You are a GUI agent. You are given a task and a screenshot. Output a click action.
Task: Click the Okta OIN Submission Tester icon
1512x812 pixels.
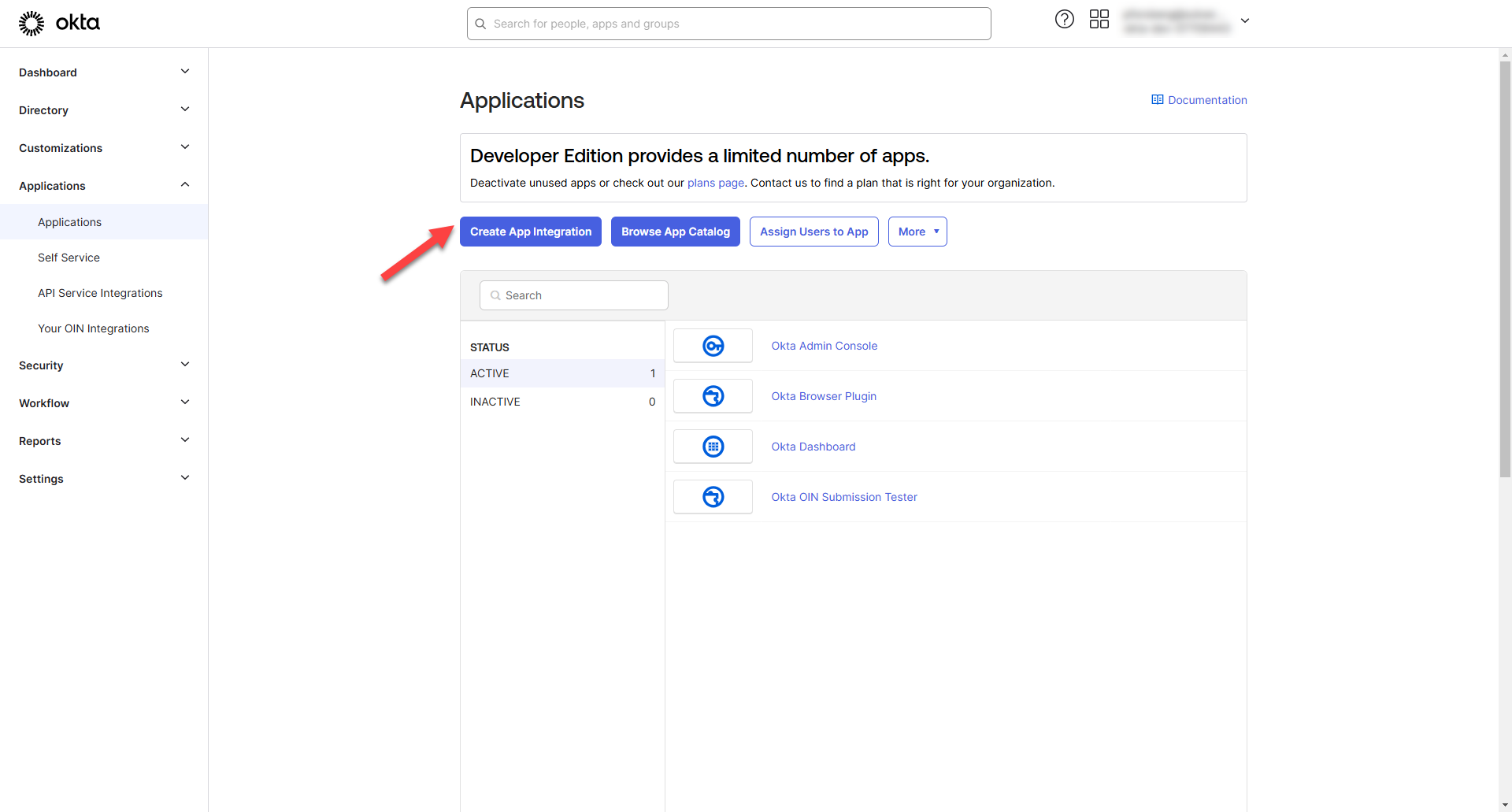[713, 497]
